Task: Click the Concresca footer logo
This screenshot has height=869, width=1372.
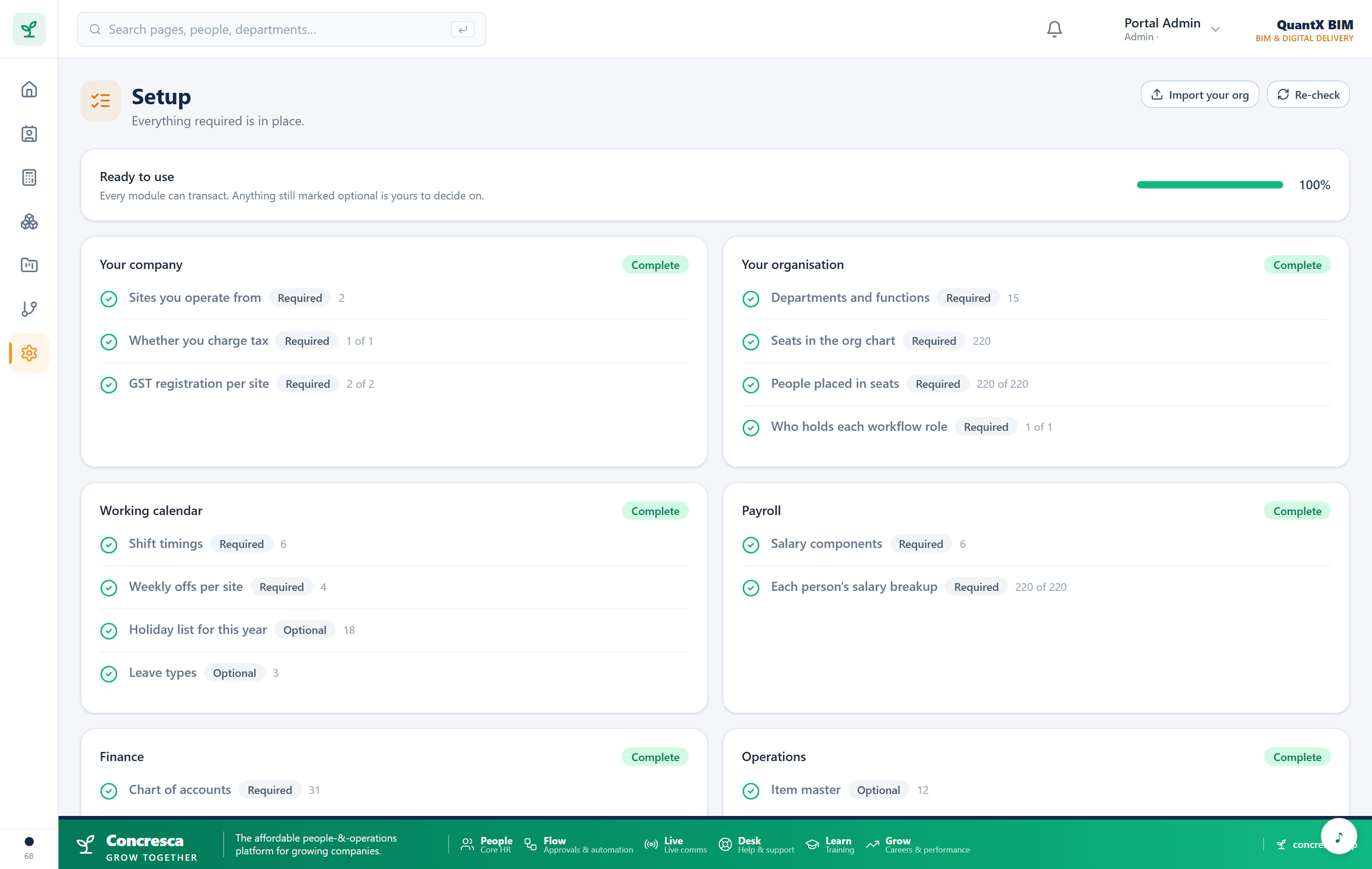Action: point(136,848)
